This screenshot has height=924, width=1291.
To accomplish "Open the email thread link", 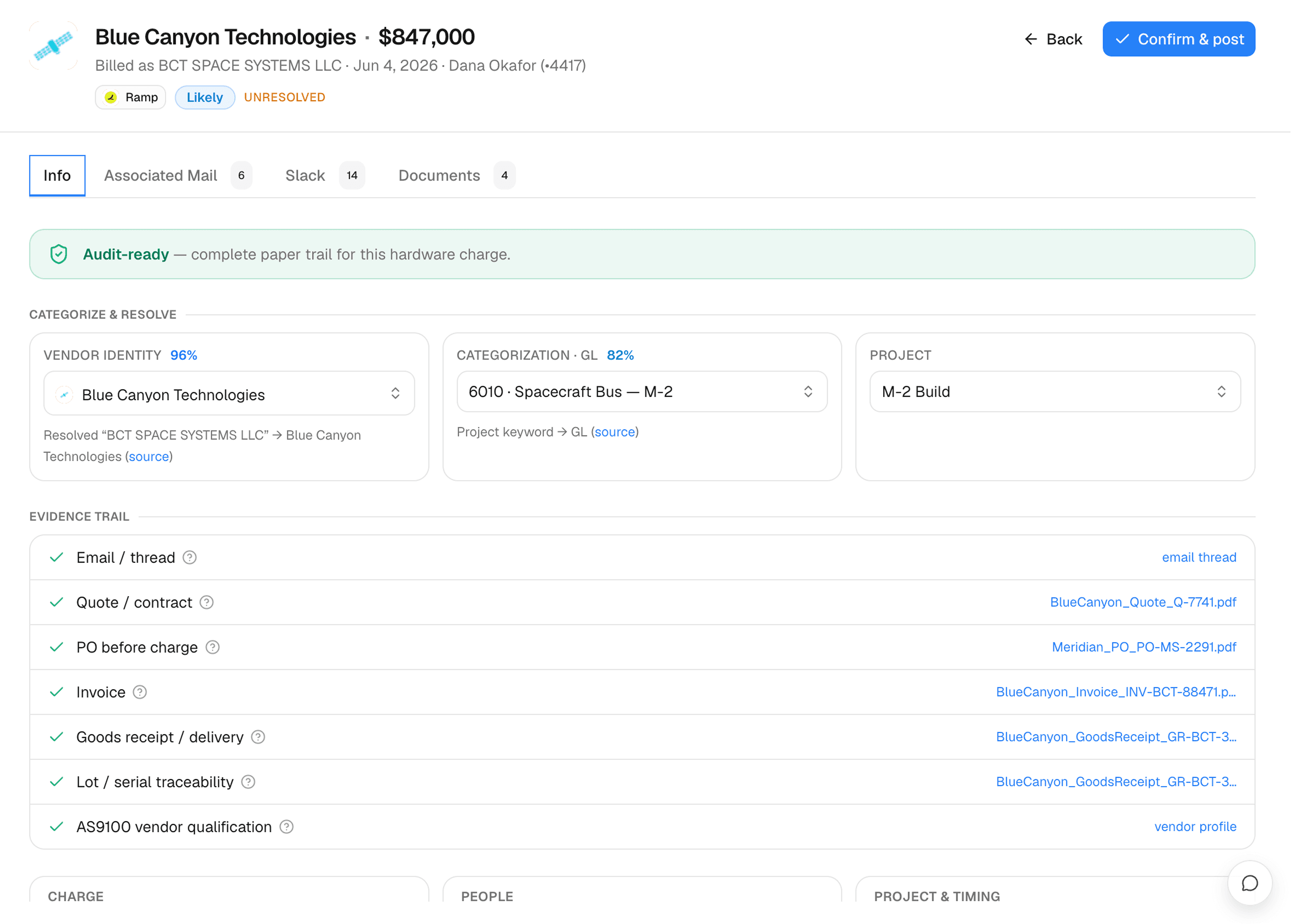I will pyautogui.click(x=1199, y=558).
